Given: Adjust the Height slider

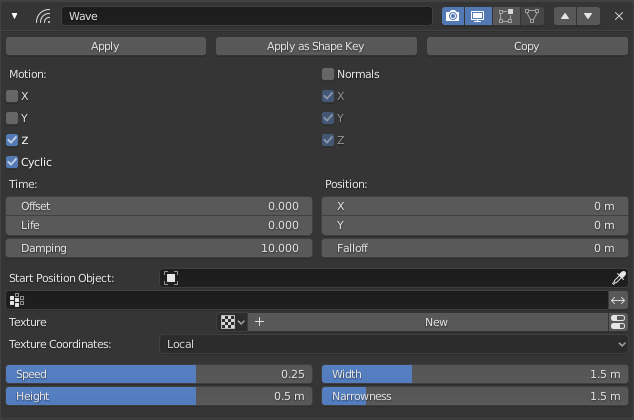Looking at the screenshot, I should pos(159,396).
